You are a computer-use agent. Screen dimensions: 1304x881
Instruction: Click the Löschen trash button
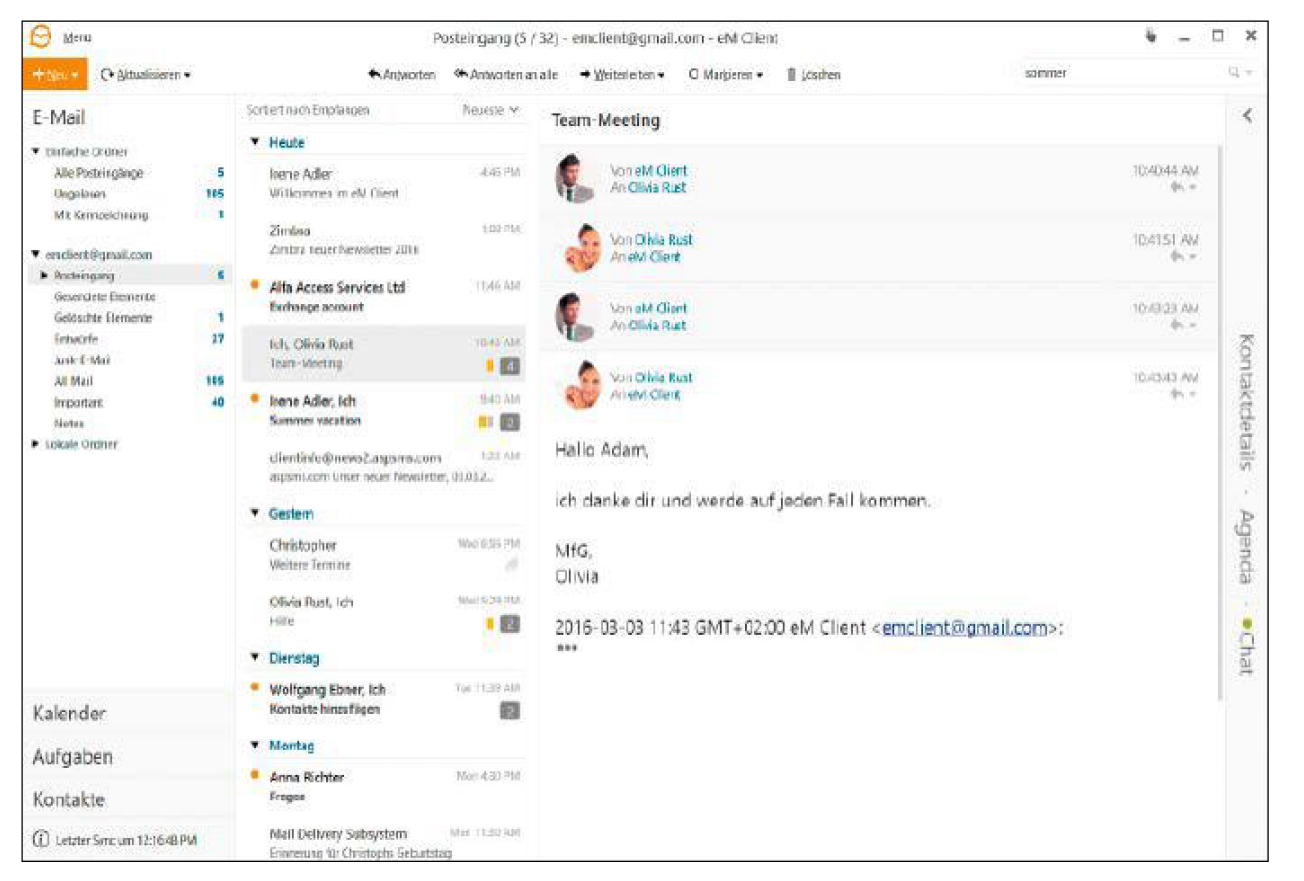813,74
